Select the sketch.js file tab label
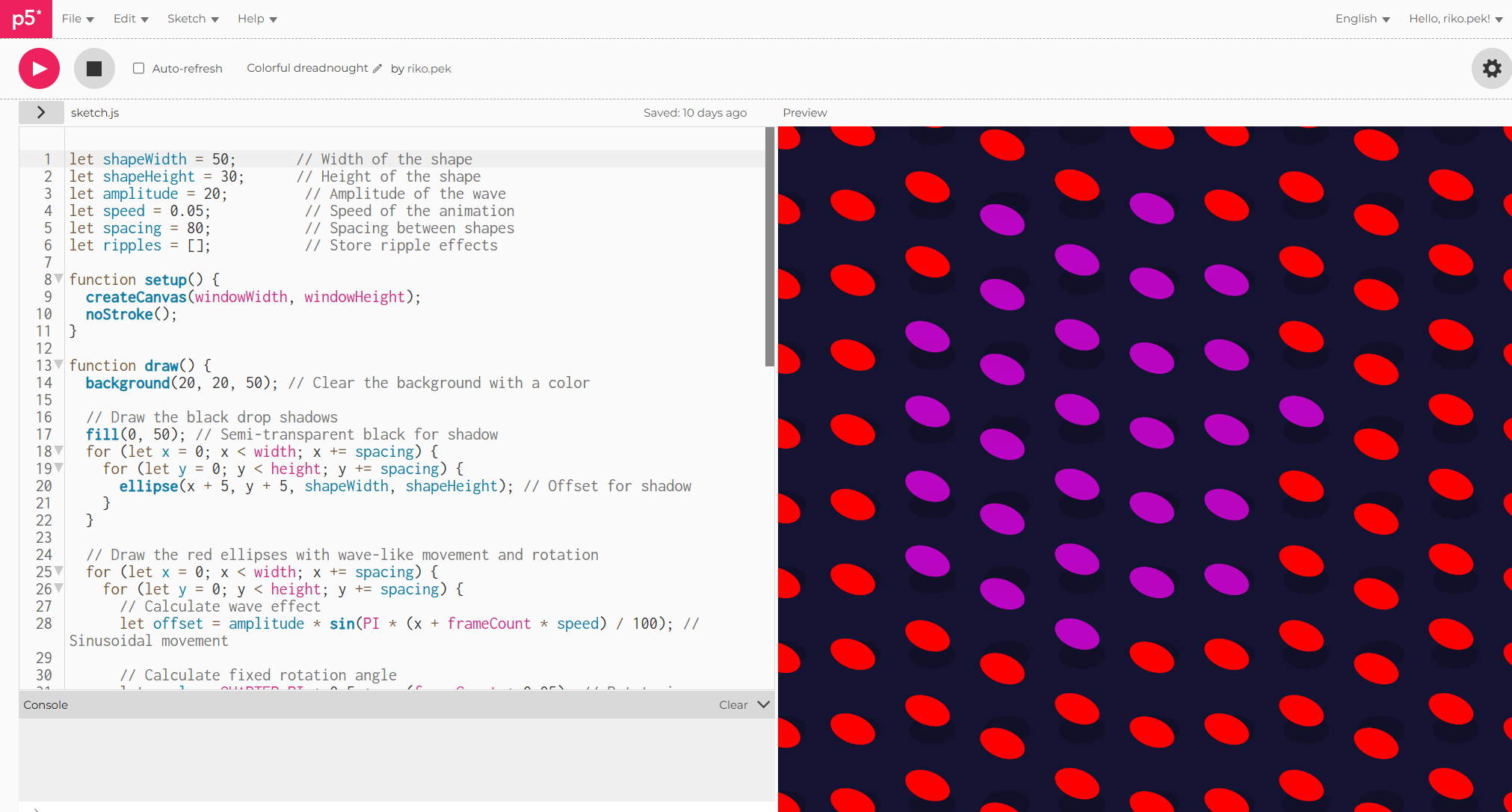 (x=95, y=113)
